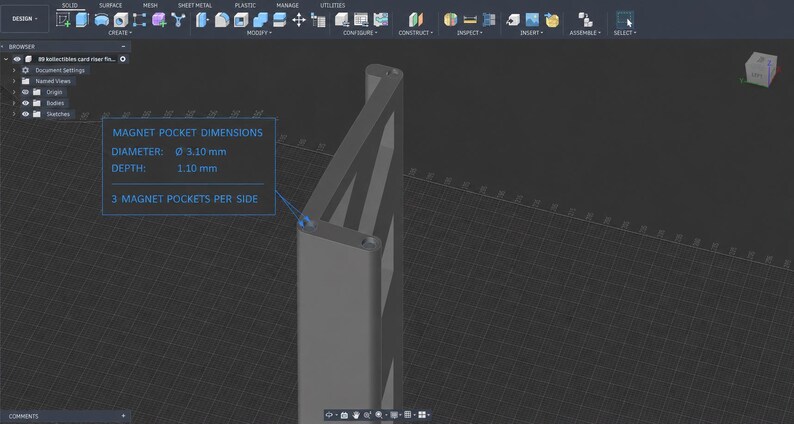Expand Comments panel with plus button
The width and height of the screenshot is (794, 424).
[123, 416]
